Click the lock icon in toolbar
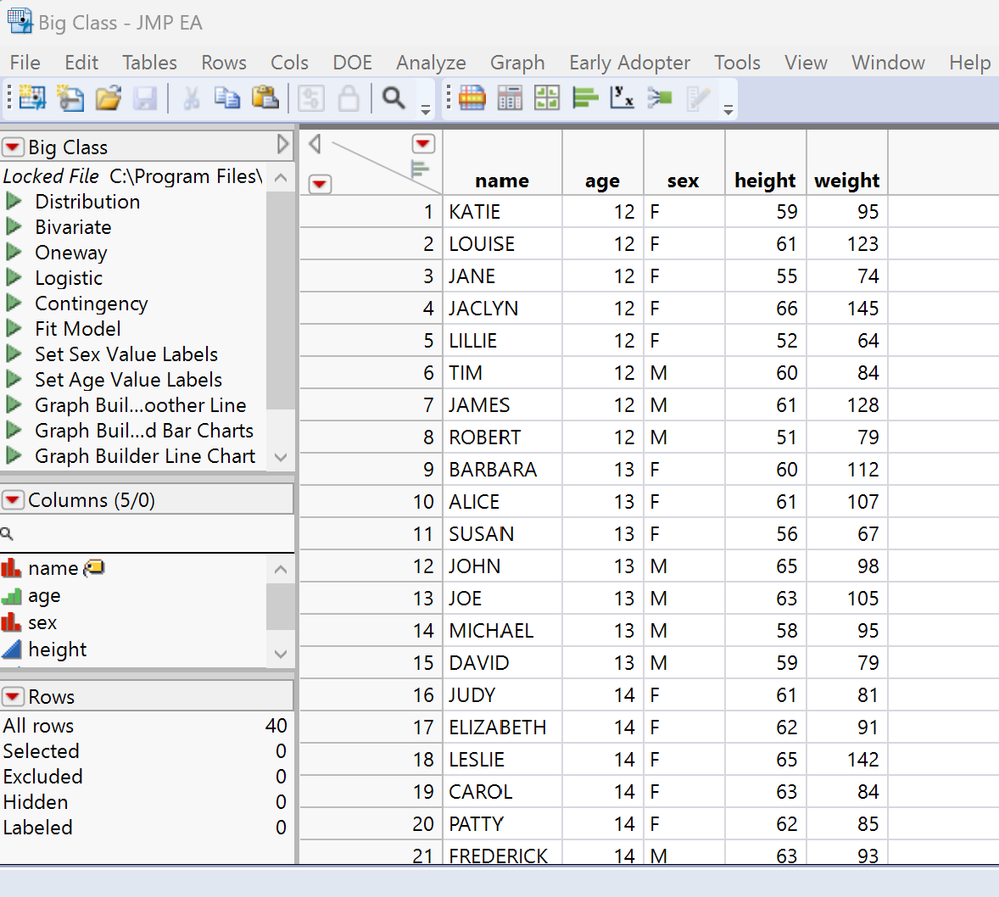Image resolution: width=999 pixels, height=897 pixels. click(x=349, y=98)
